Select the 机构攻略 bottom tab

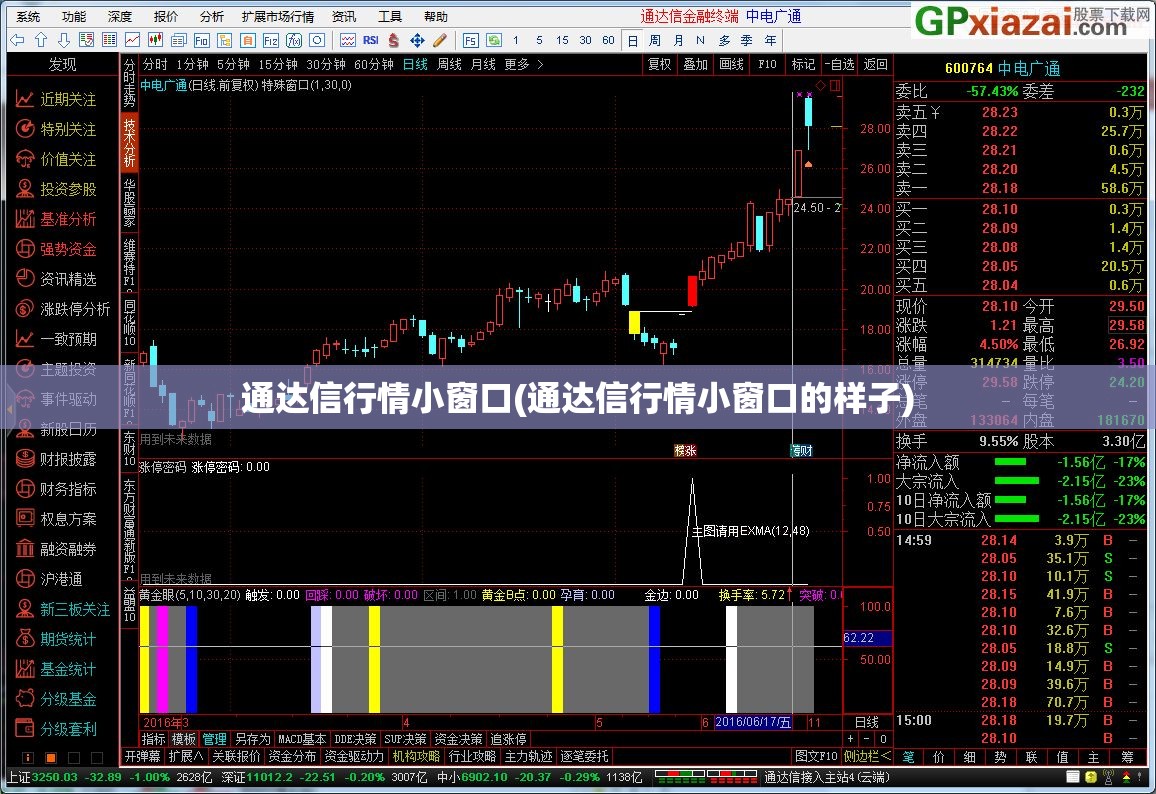coord(416,756)
